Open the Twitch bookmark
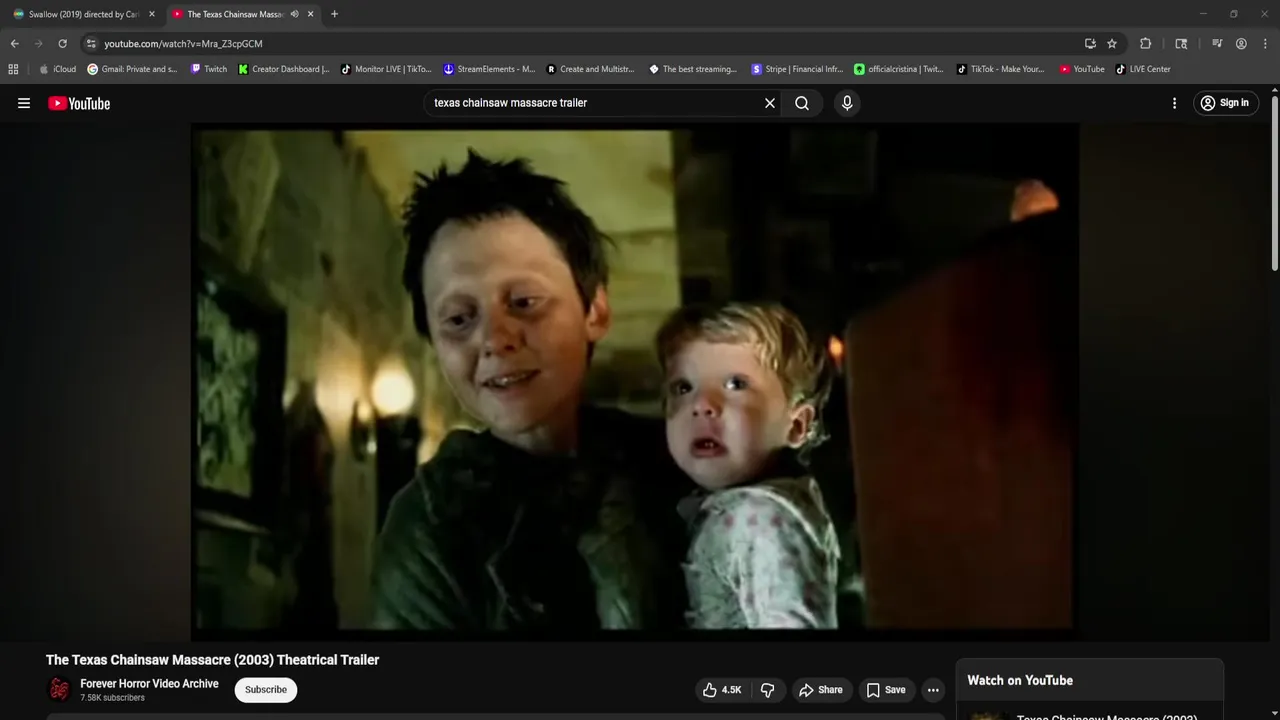The height and width of the screenshot is (720, 1280). pos(209,69)
